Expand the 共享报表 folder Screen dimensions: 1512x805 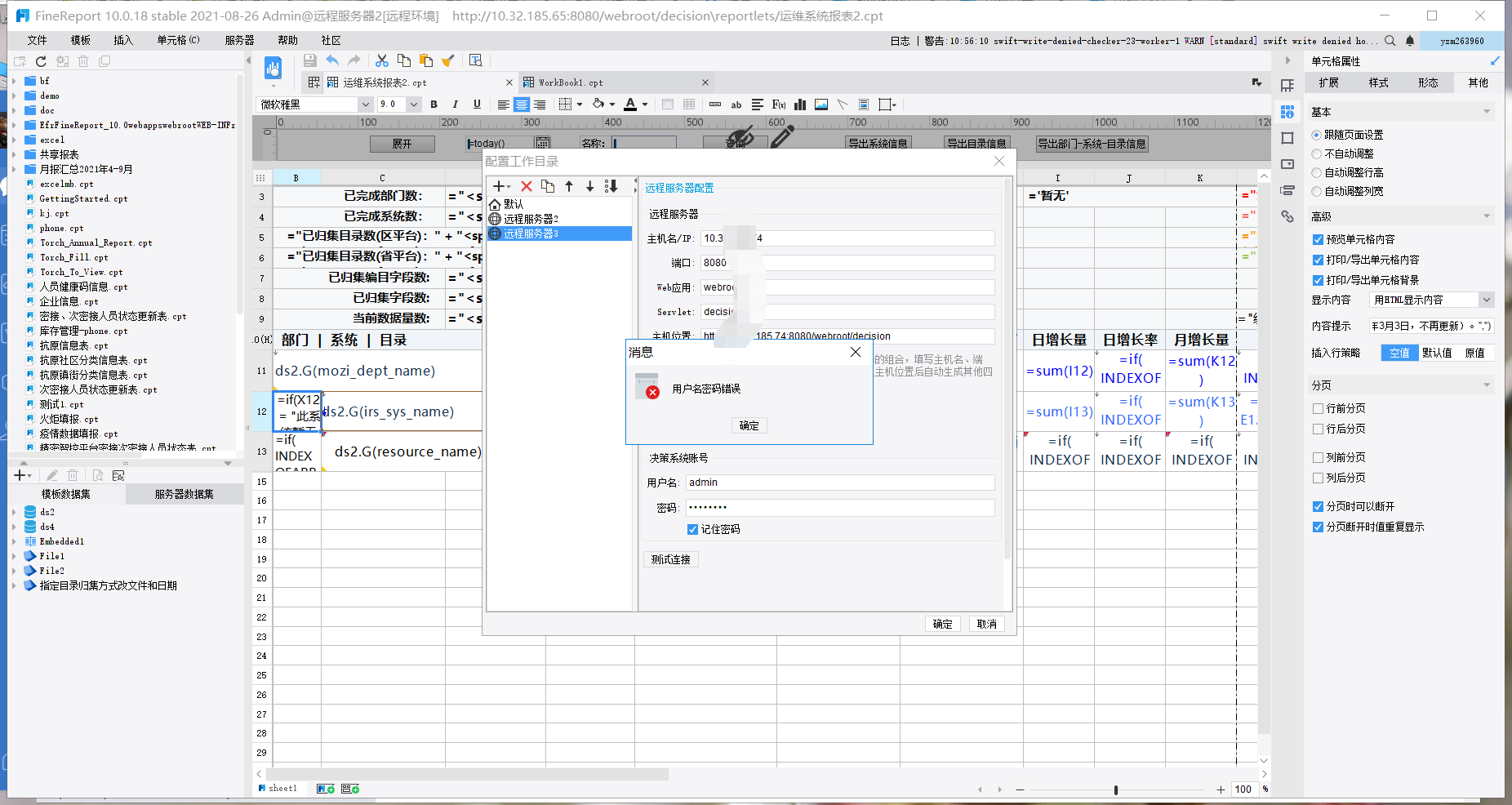(x=14, y=154)
